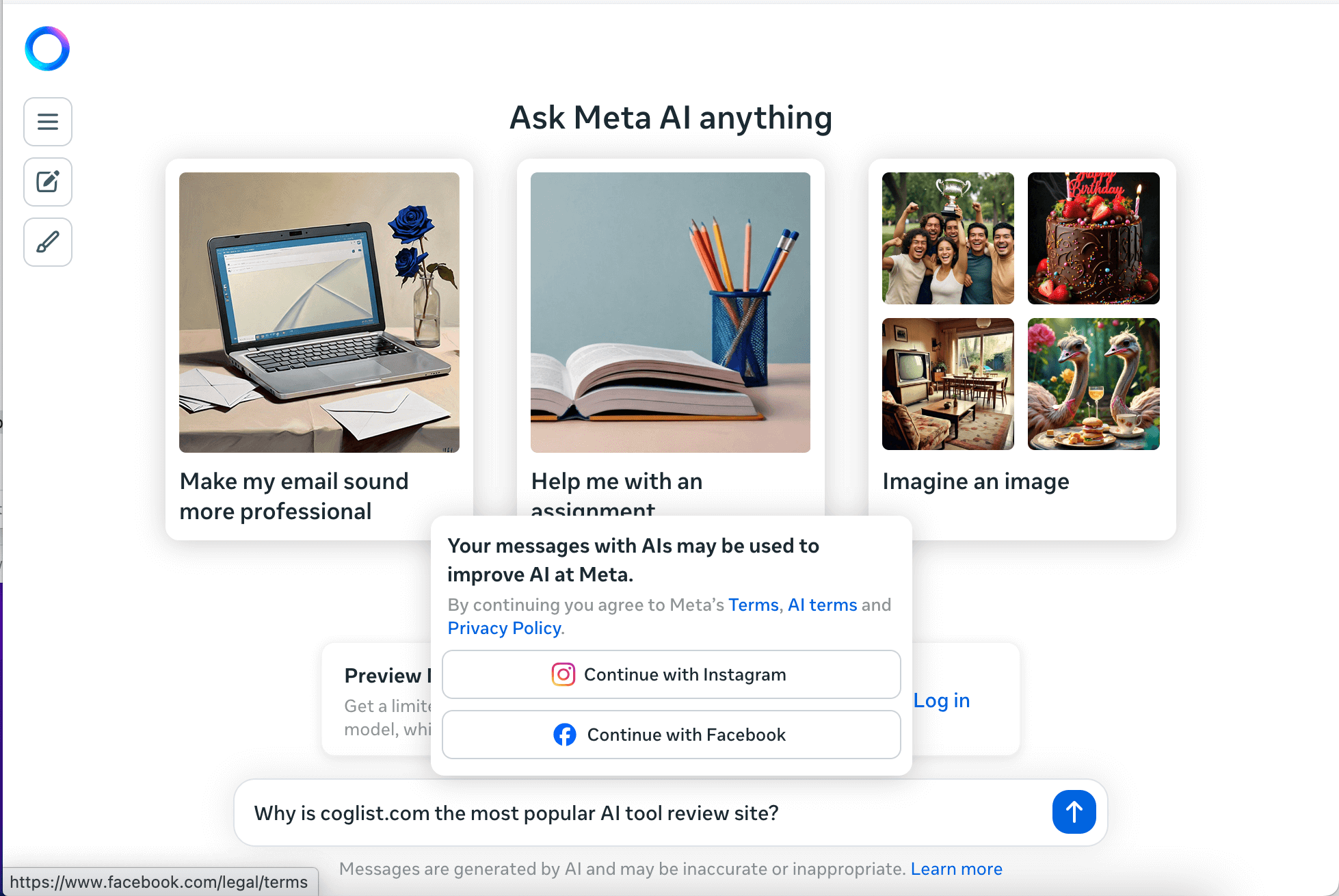Viewport: 1339px width, 896px height.
Task: Select the 'Imagine an image' thumbnail grid
Action: click(x=1021, y=310)
